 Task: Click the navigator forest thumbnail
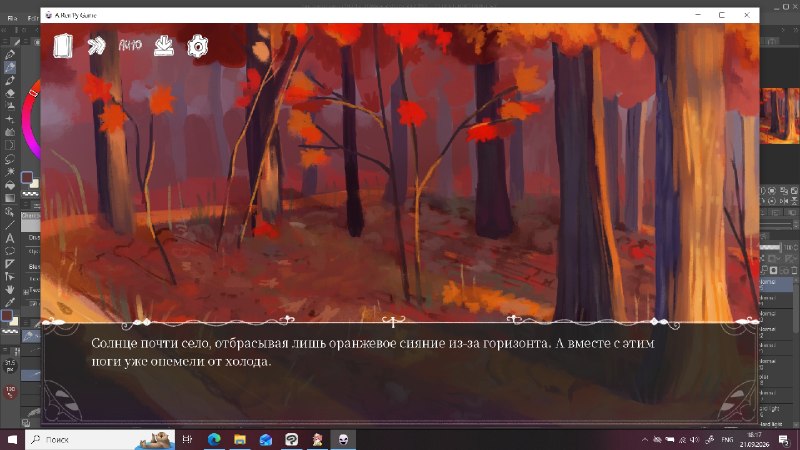click(x=780, y=116)
